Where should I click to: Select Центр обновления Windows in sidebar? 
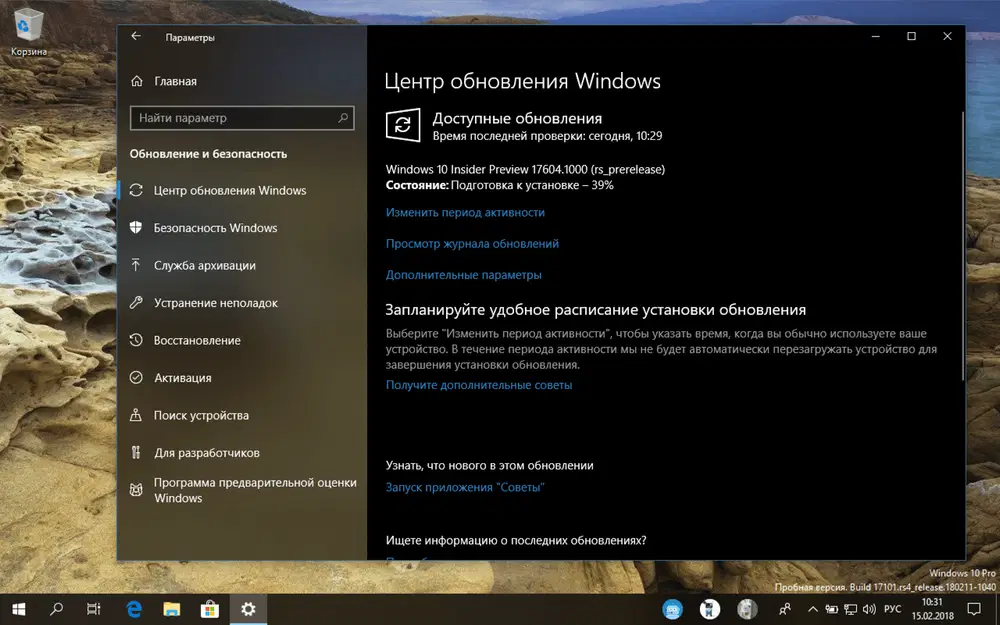click(x=242, y=190)
